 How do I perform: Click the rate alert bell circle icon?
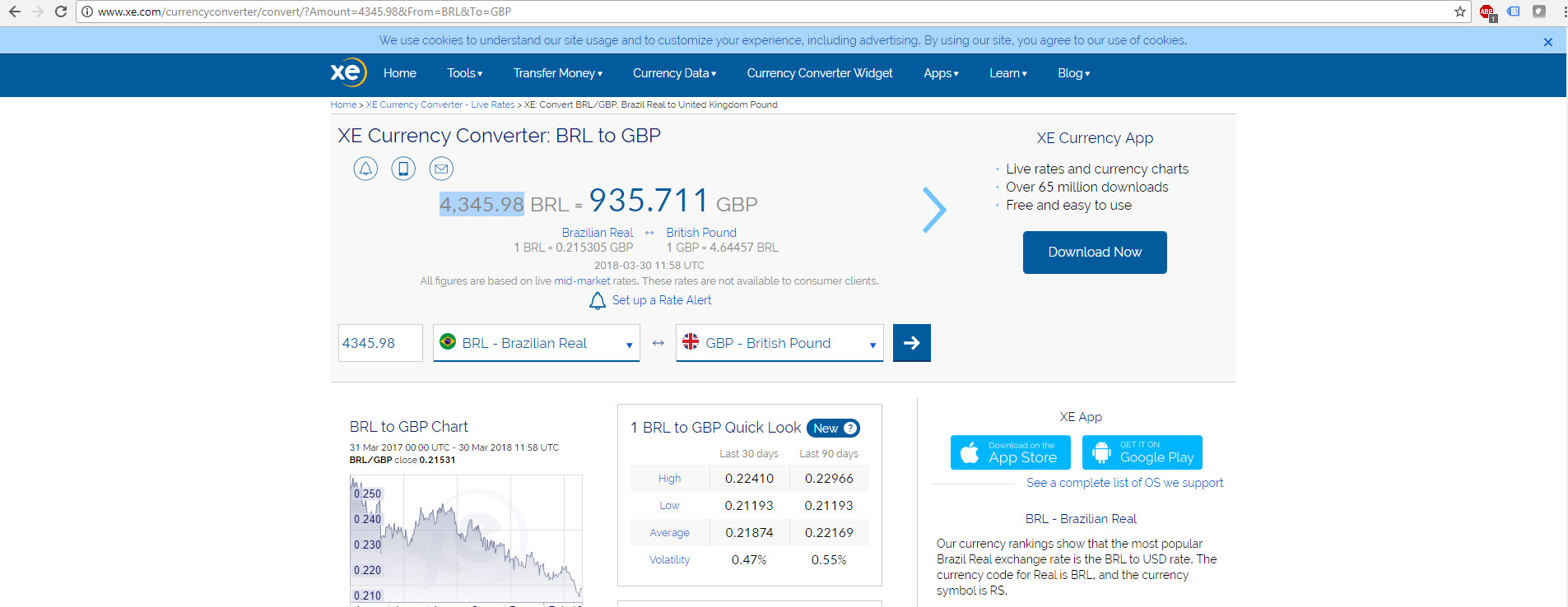365,169
